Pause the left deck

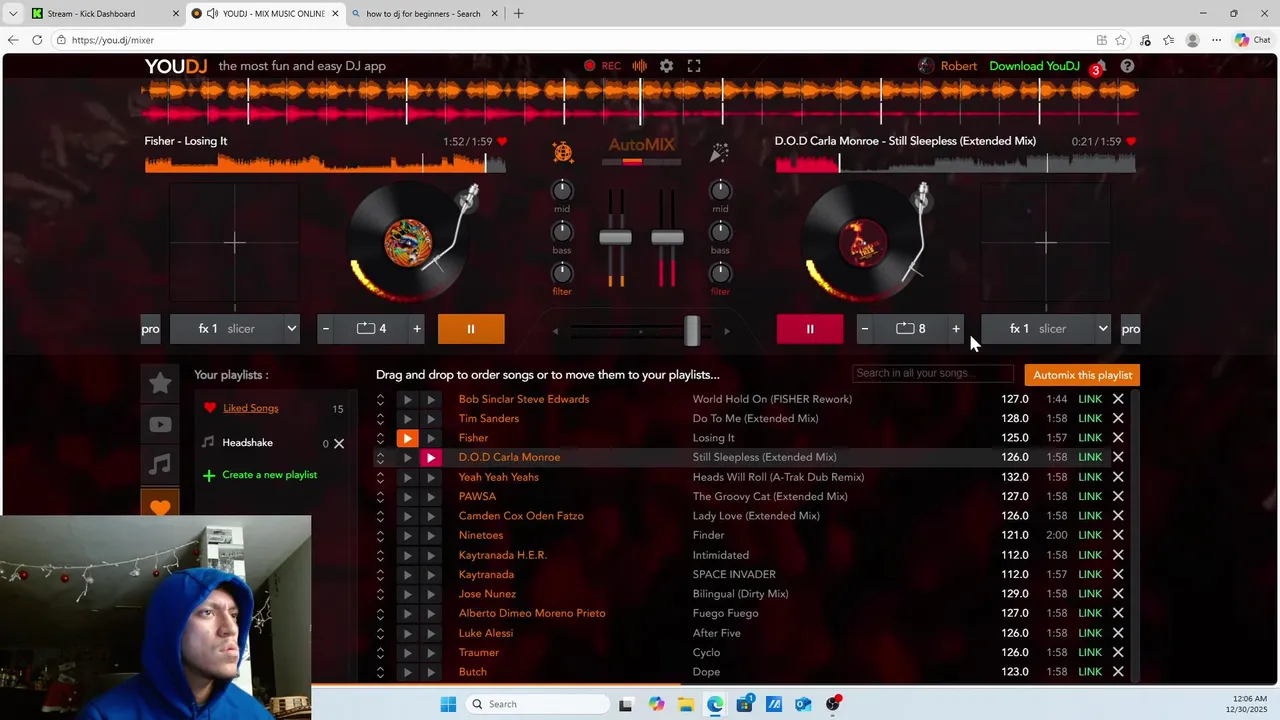pyautogui.click(x=471, y=329)
